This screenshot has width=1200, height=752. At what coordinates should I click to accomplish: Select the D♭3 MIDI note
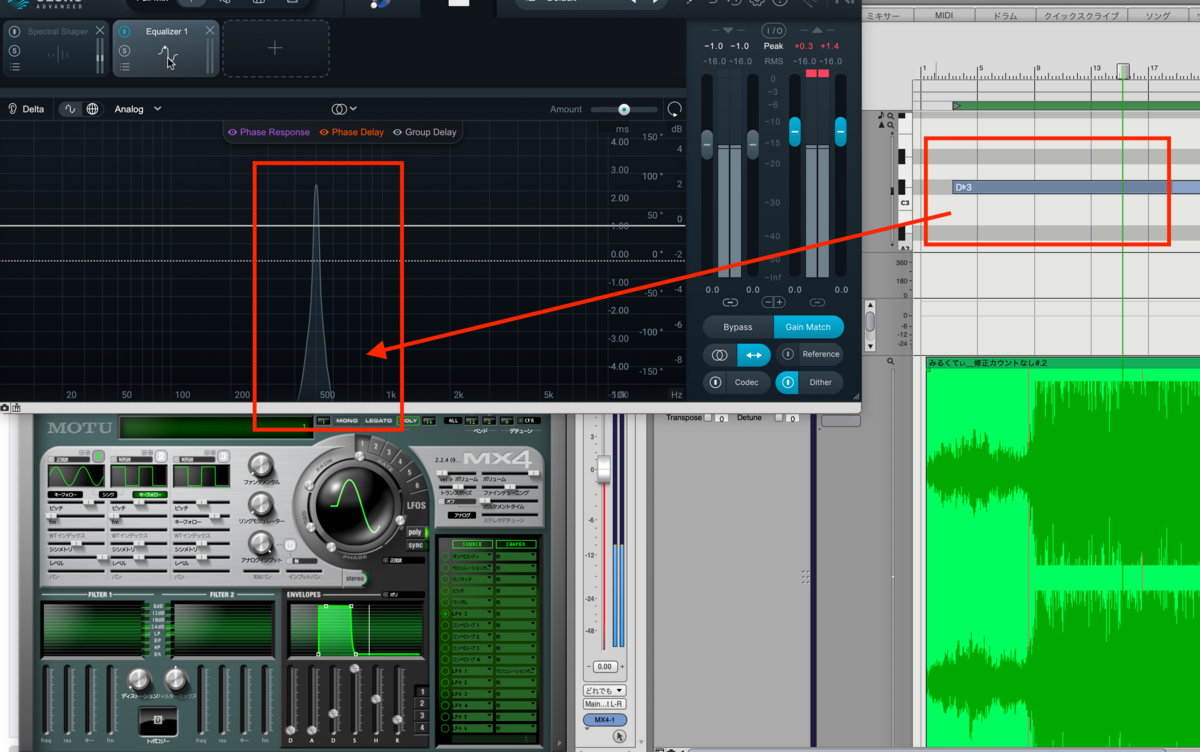[x=1076, y=187]
